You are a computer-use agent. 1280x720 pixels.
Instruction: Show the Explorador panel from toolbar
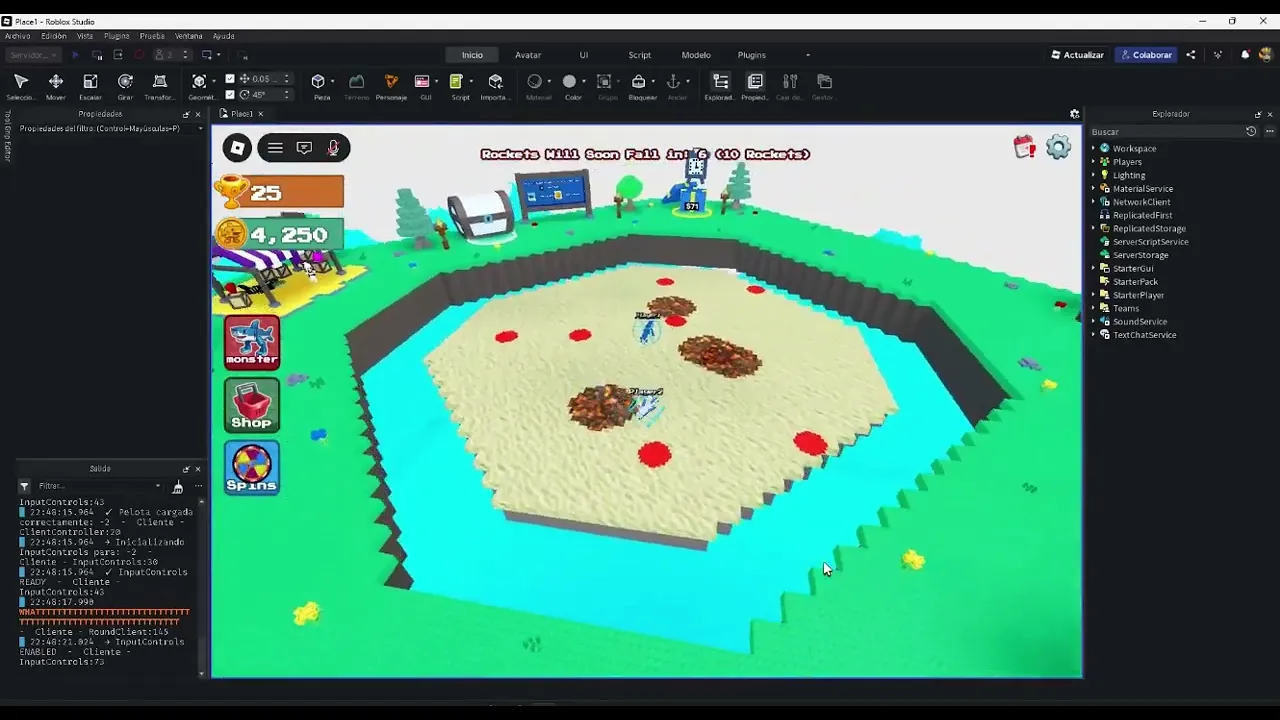719,86
